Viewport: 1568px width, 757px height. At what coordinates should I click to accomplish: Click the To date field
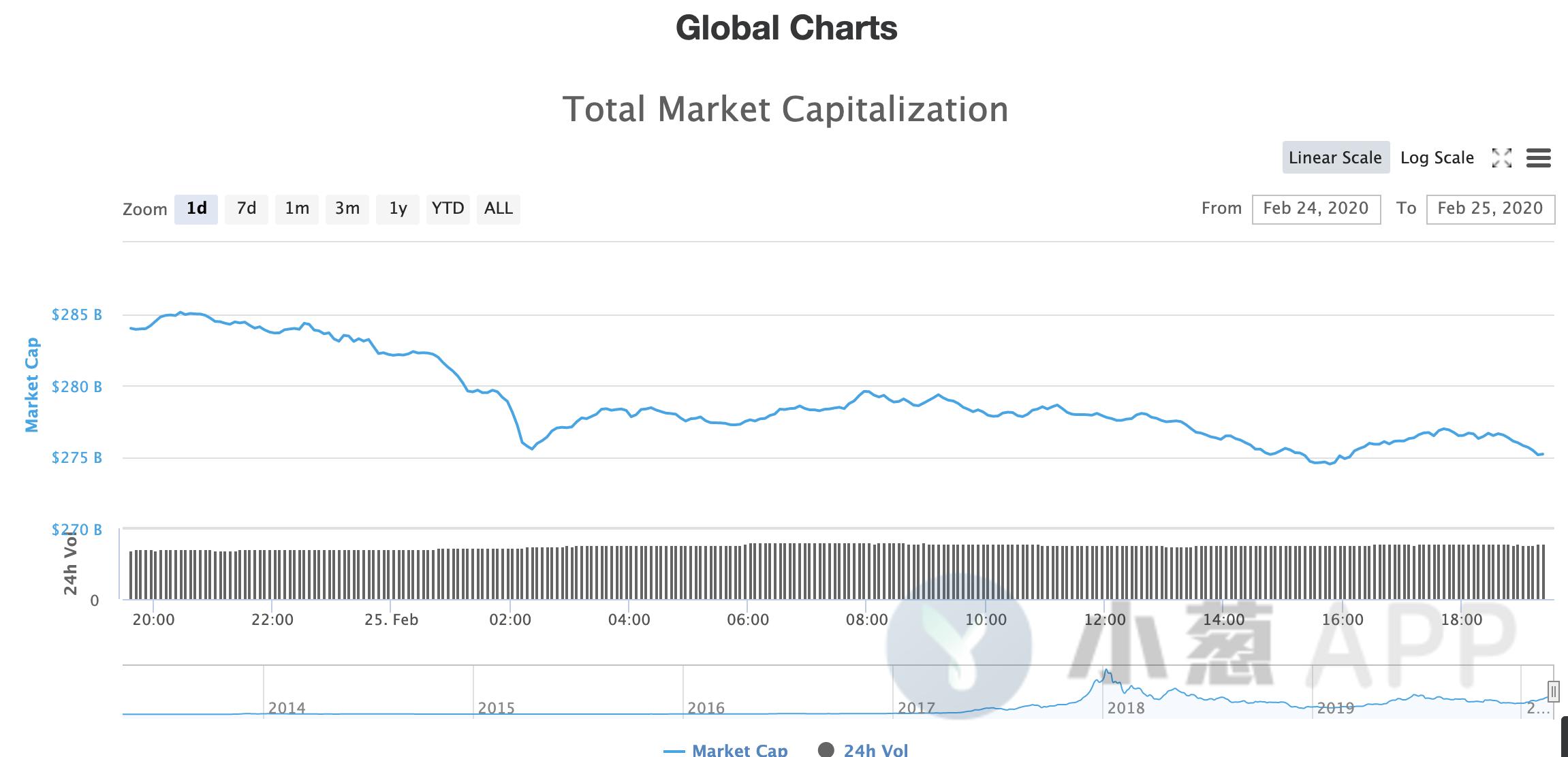(x=1490, y=208)
